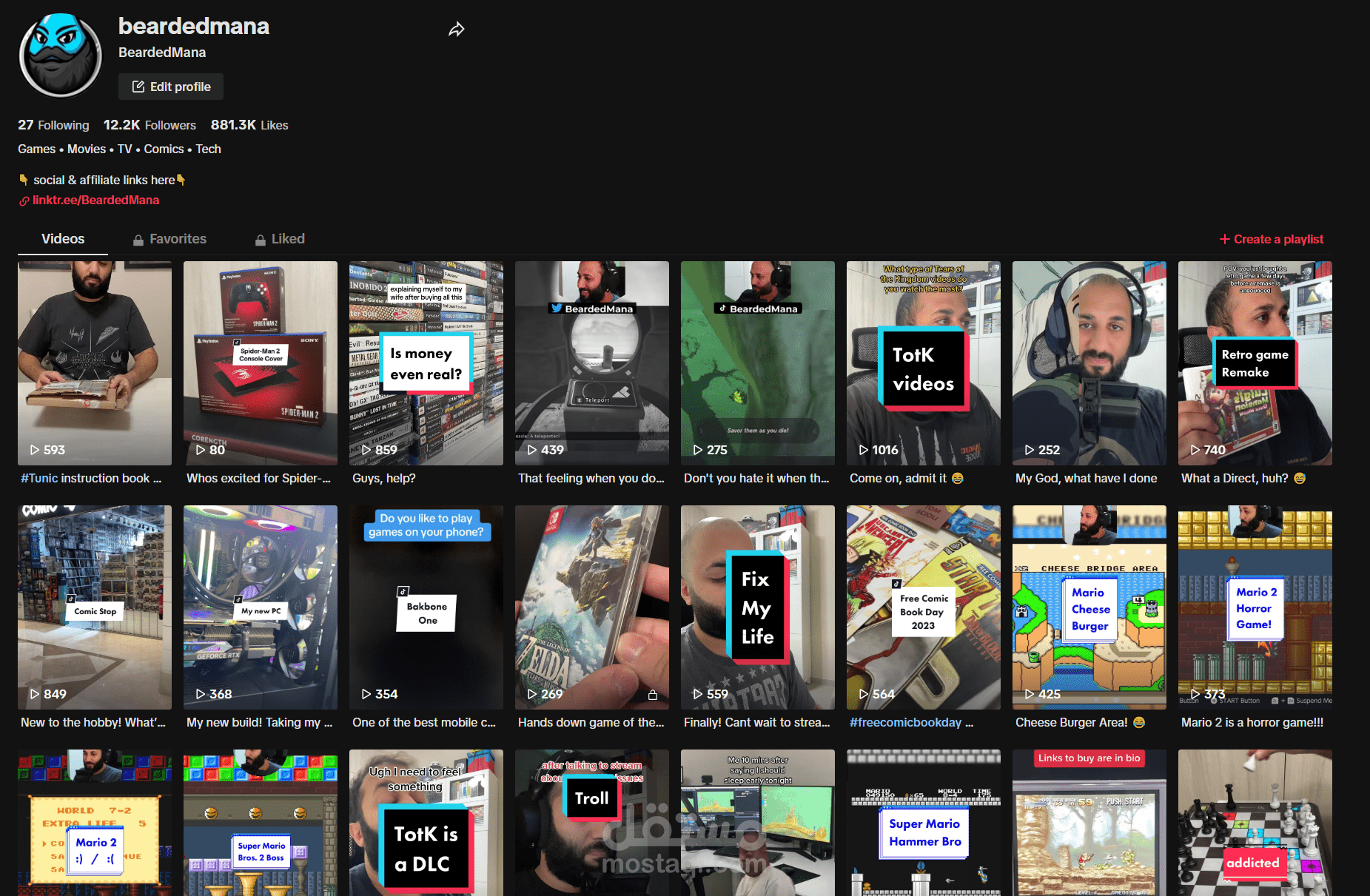View the 27 Following list

point(53,125)
